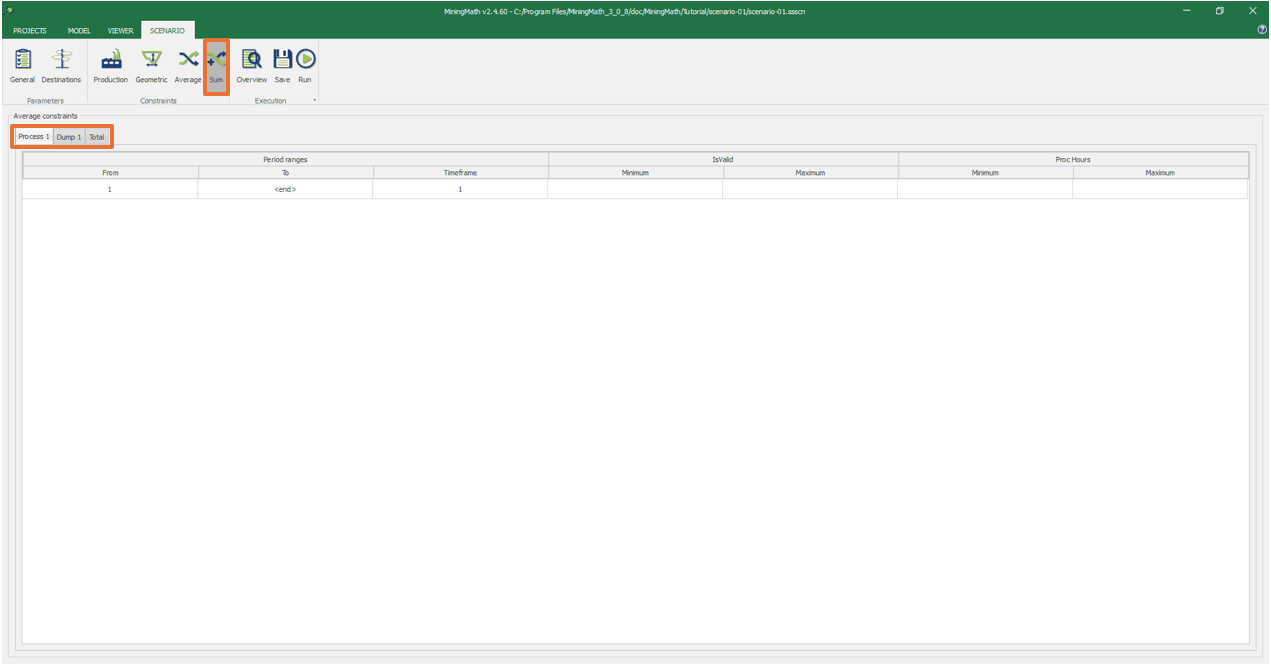Viewport: 1271px width, 664px height.
Task: Select the Average constraints icon
Action: click(188, 66)
